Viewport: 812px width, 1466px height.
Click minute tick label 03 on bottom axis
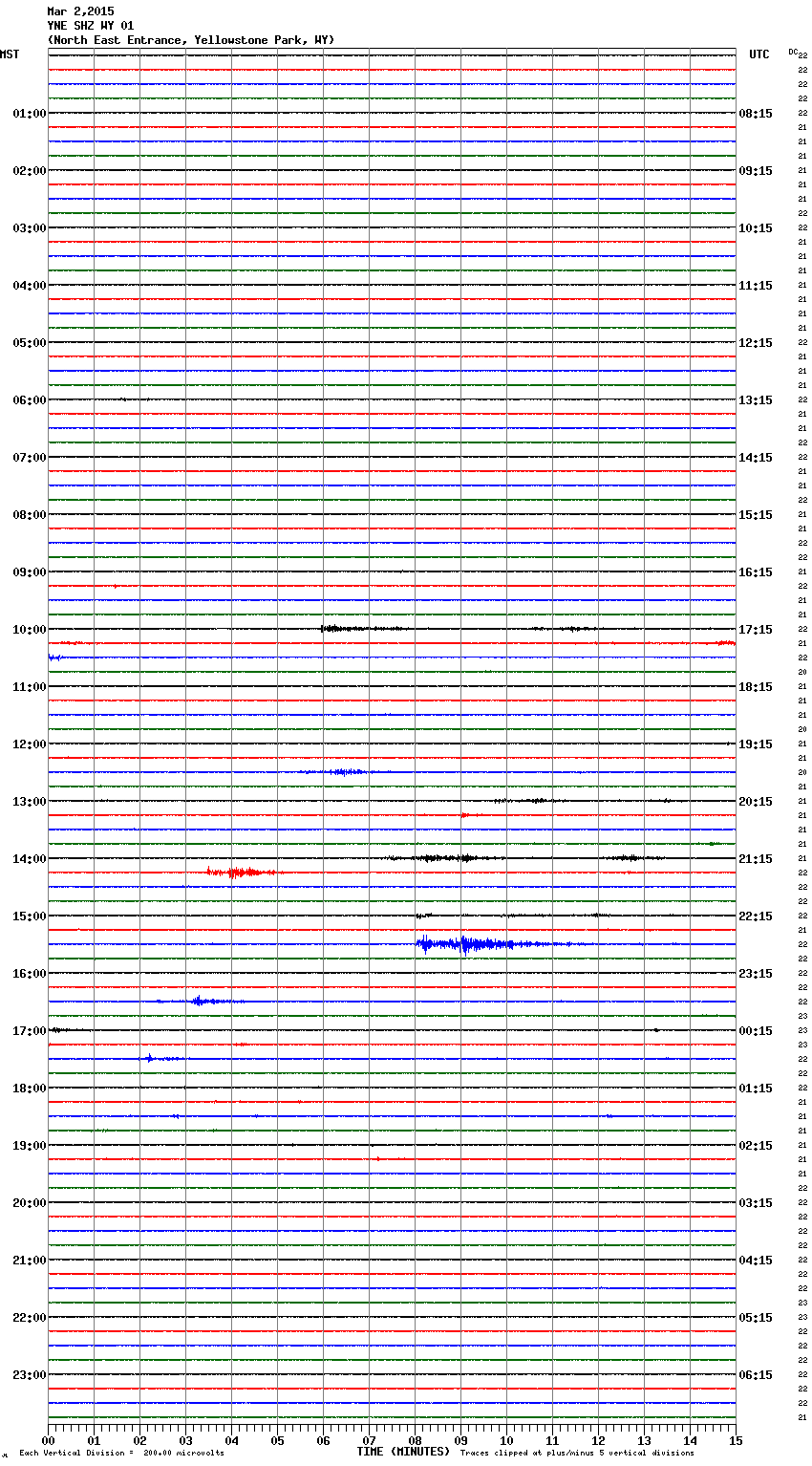point(185,1440)
